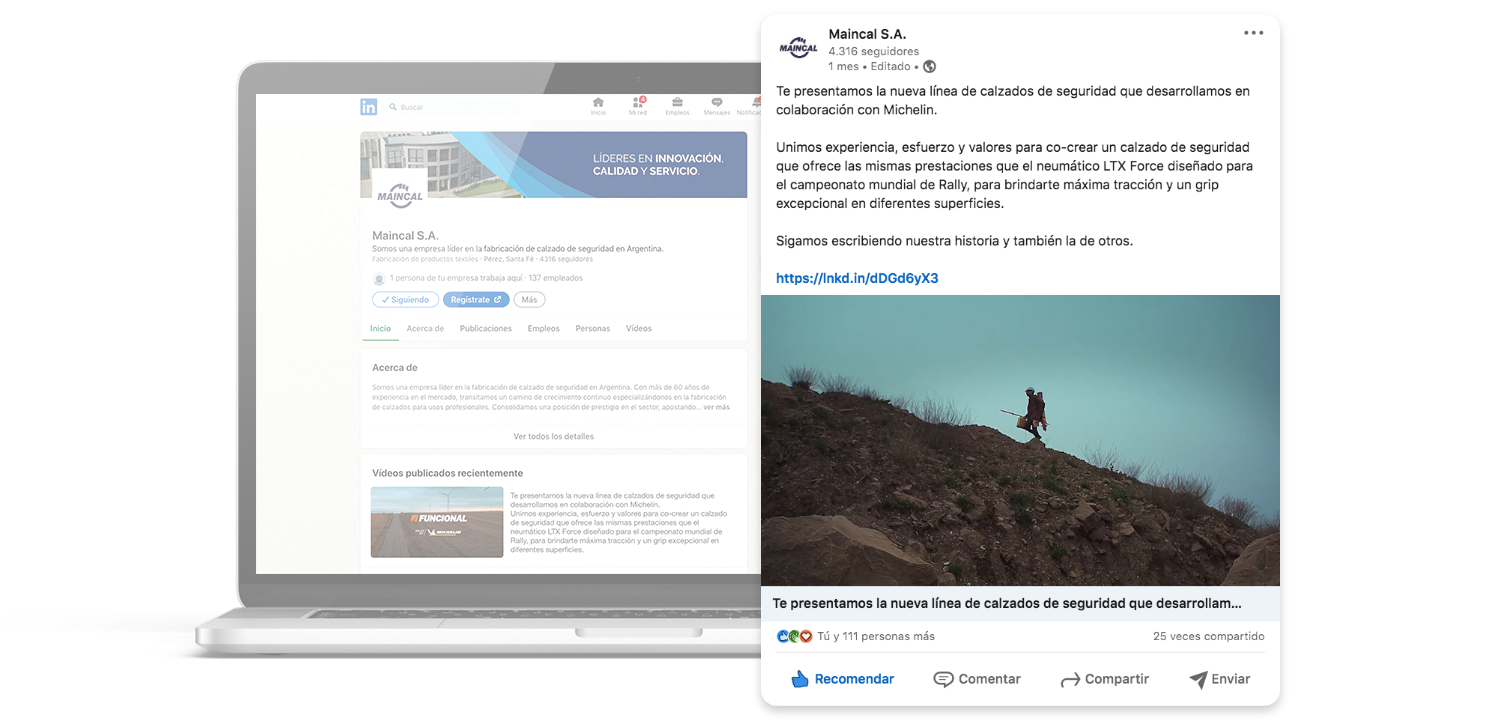1500x726 pixels.
Task: Click '4.316 seguidores' in post header
Action: (873, 51)
